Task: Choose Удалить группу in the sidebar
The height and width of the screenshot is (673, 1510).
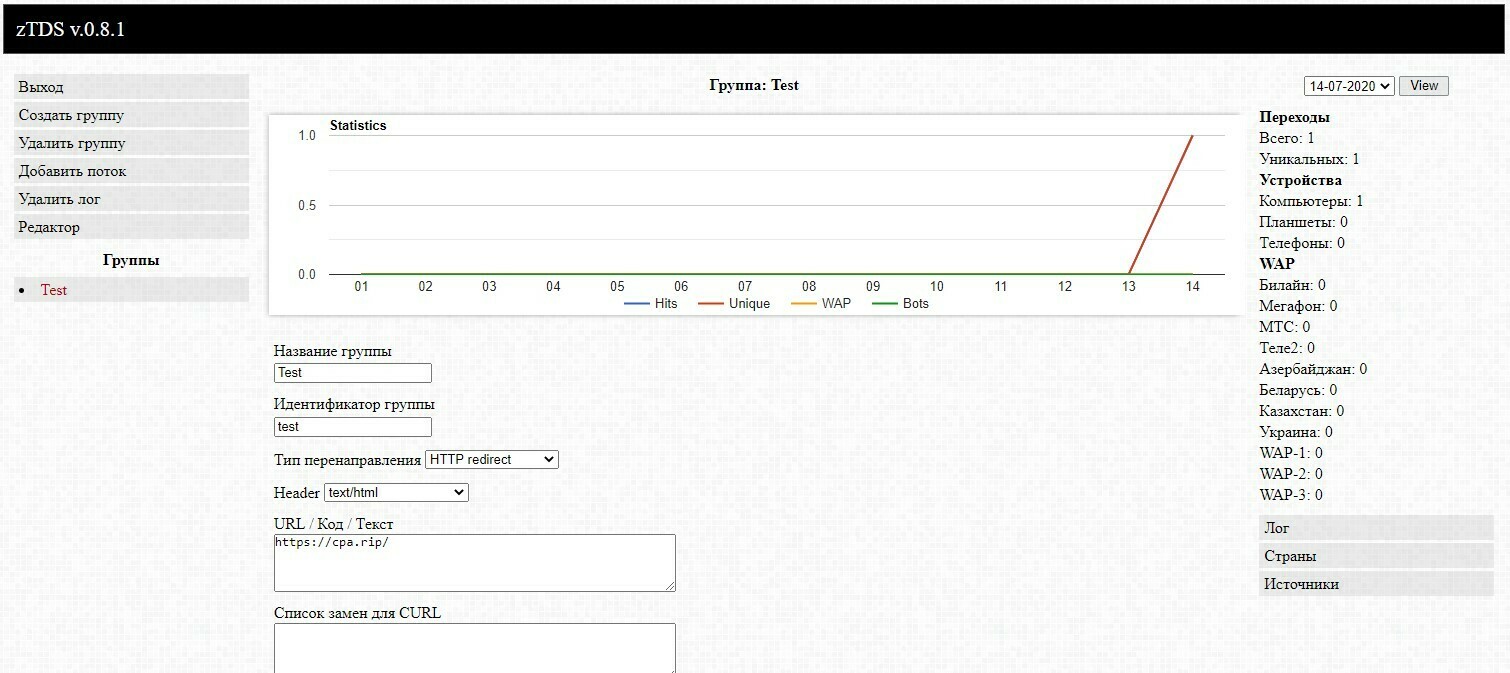Action: coord(131,143)
